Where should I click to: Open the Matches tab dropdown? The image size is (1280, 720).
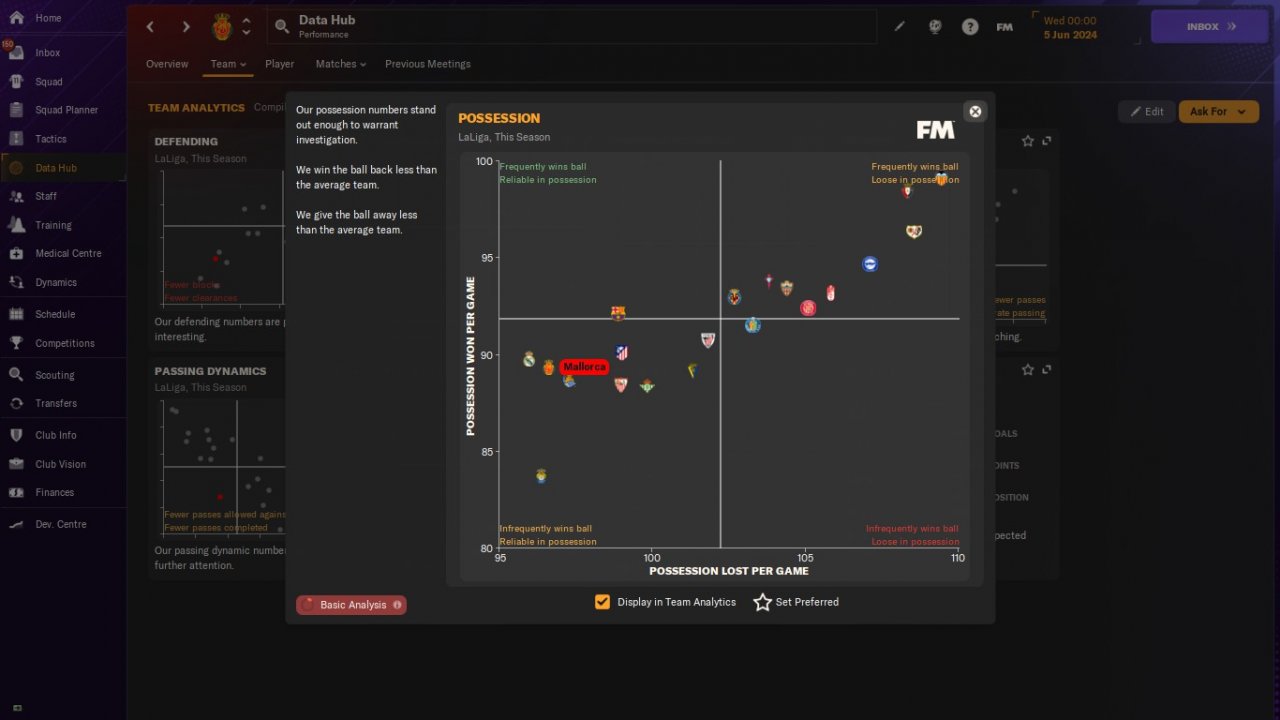341,64
